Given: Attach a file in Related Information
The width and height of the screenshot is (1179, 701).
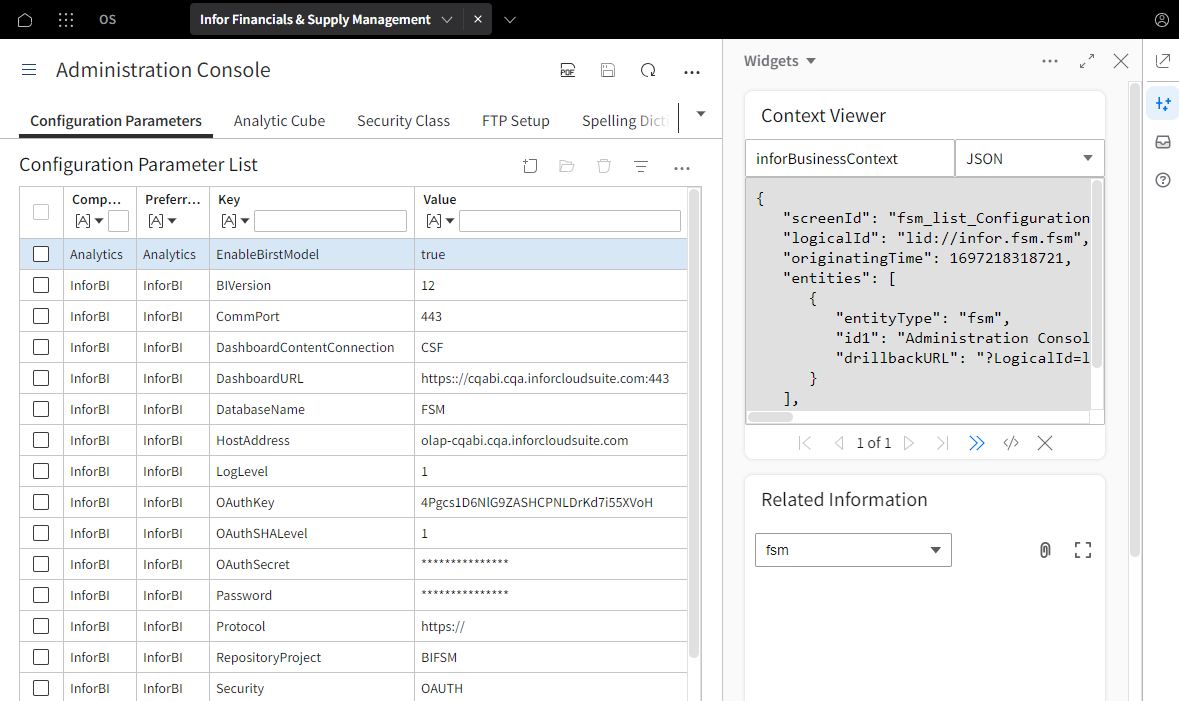Looking at the screenshot, I should [x=1045, y=549].
